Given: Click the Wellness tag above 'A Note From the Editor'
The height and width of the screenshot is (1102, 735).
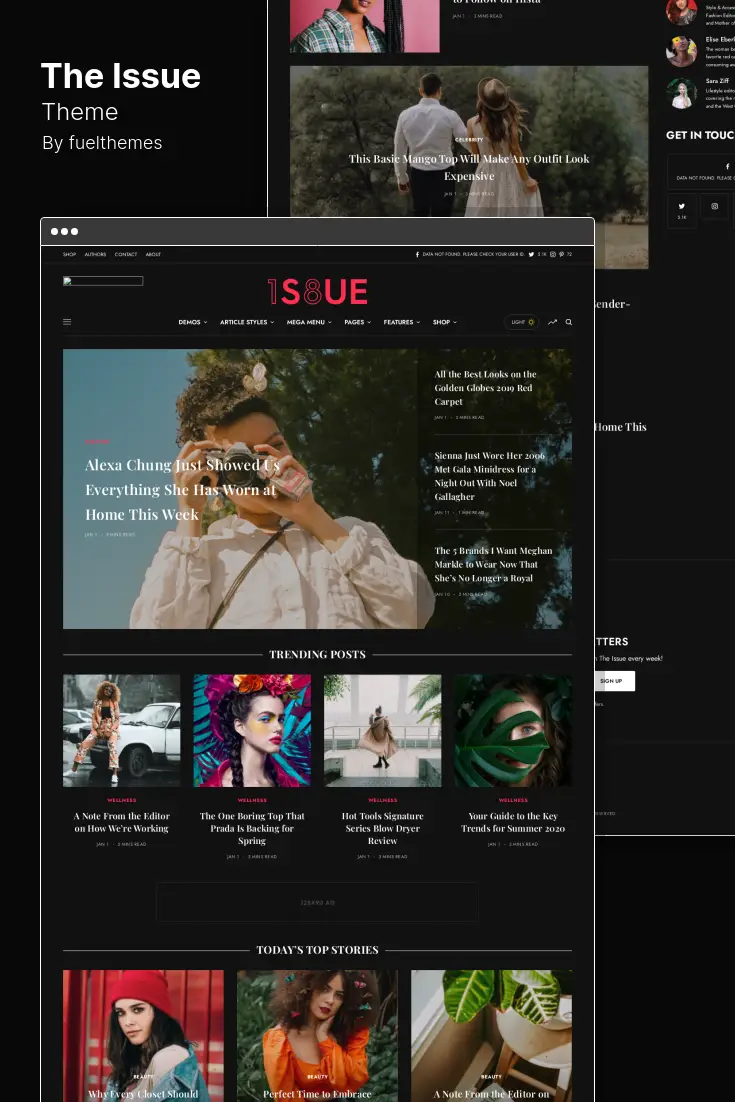Looking at the screenshot, I should [122, 800].
